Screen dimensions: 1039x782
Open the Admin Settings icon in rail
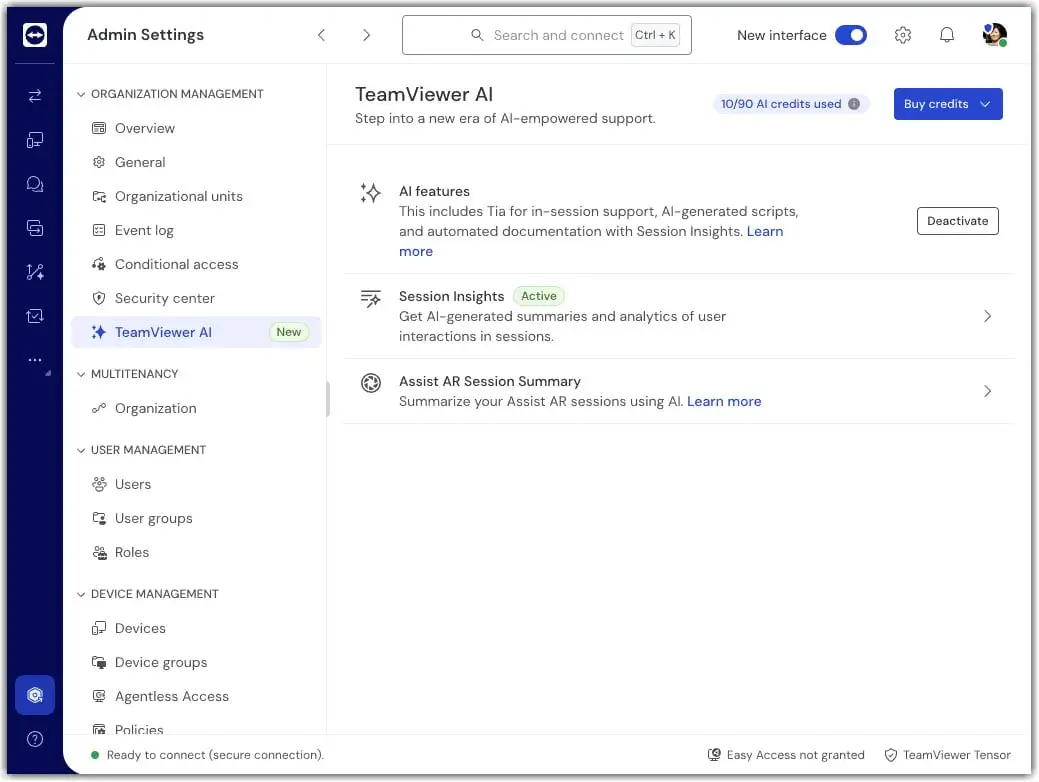coord(34,695)
